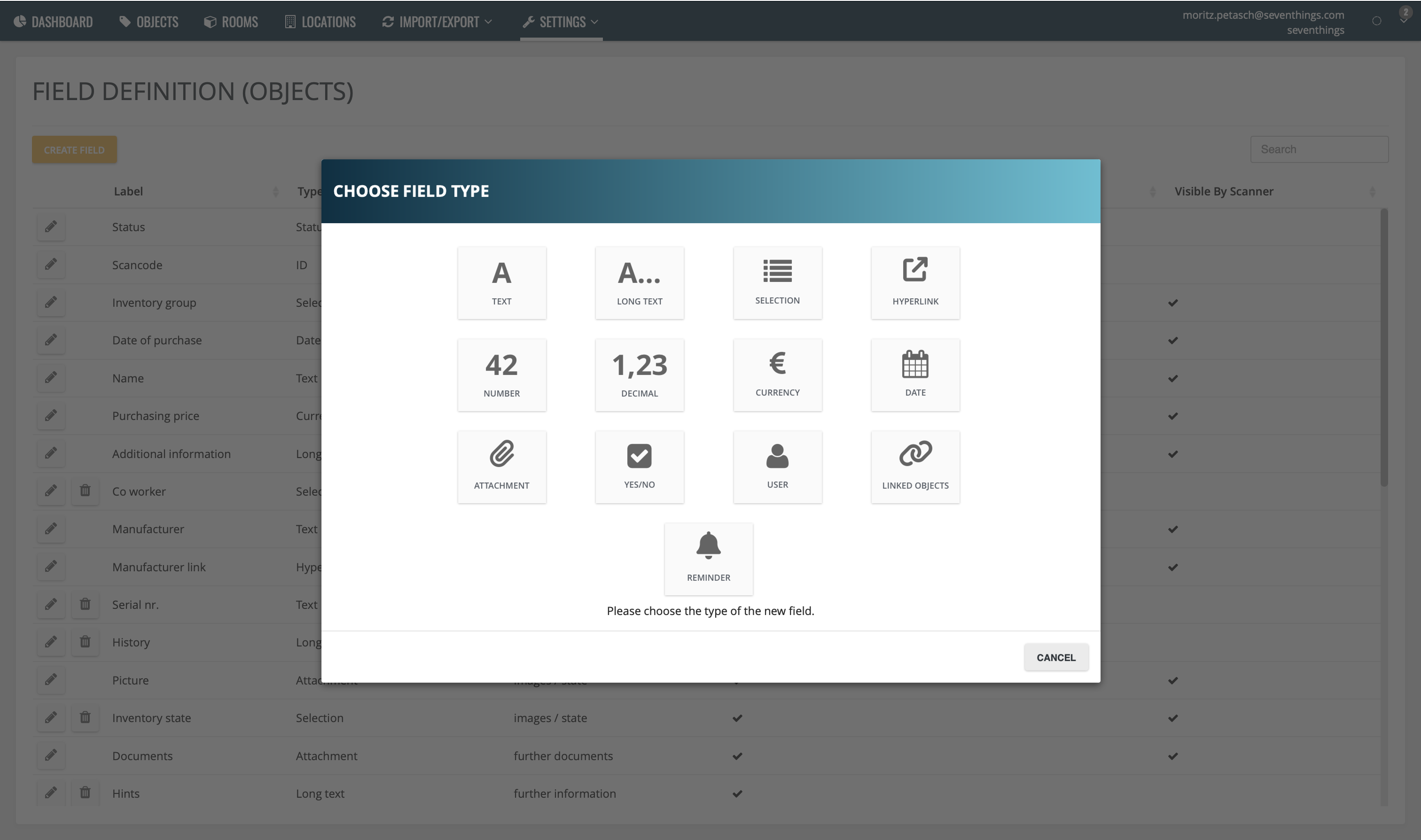
Task: Edit the Serial nr. field
Action: tap(51, 605)
